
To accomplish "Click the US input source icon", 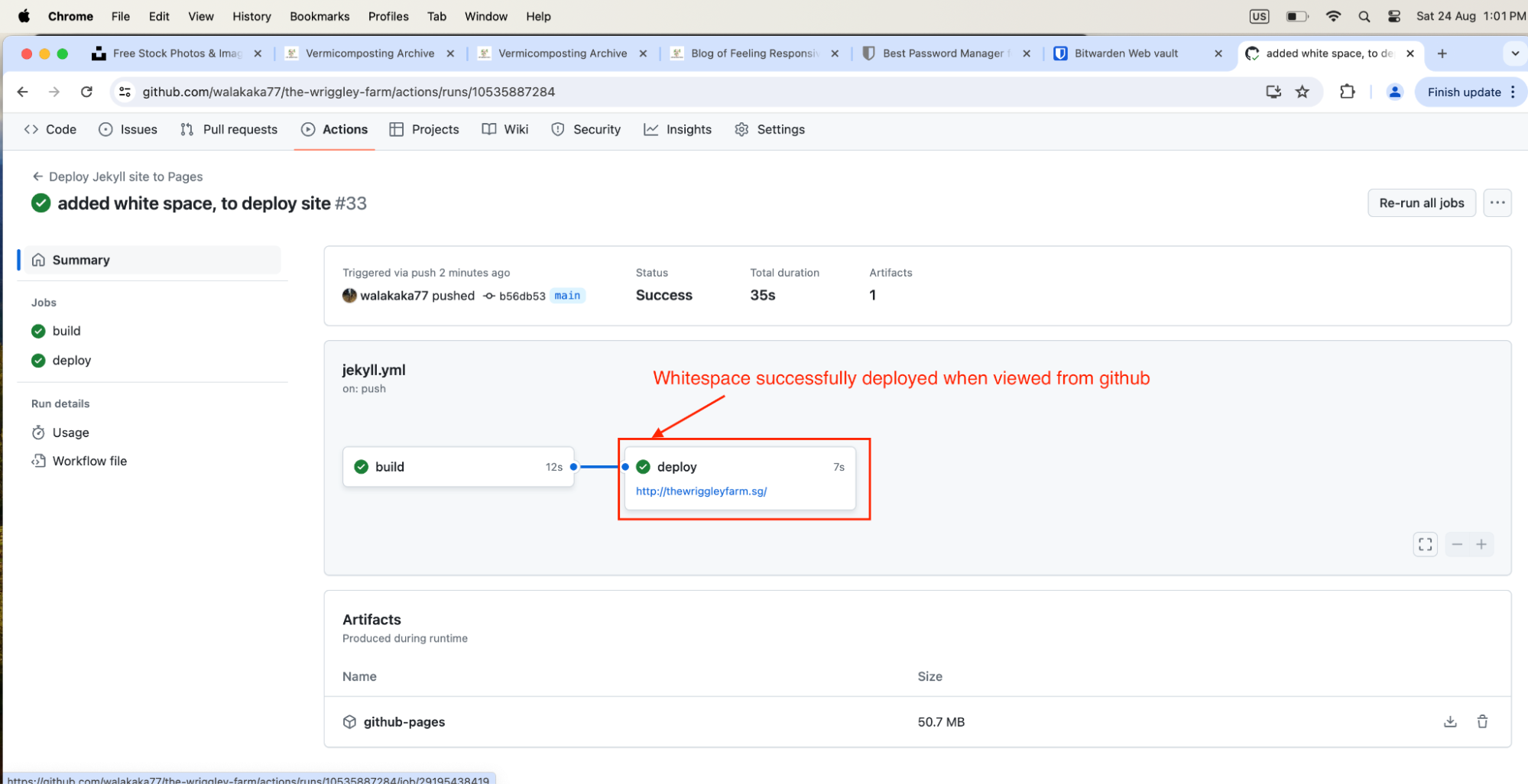I will click(1259, 16).
